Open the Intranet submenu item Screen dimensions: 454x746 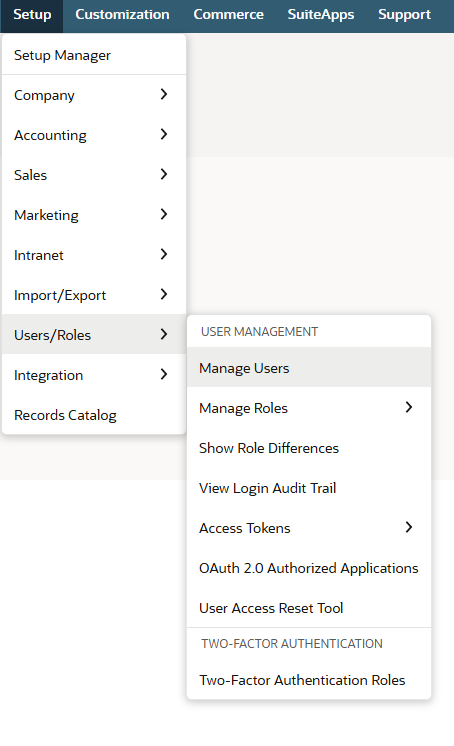94,255
